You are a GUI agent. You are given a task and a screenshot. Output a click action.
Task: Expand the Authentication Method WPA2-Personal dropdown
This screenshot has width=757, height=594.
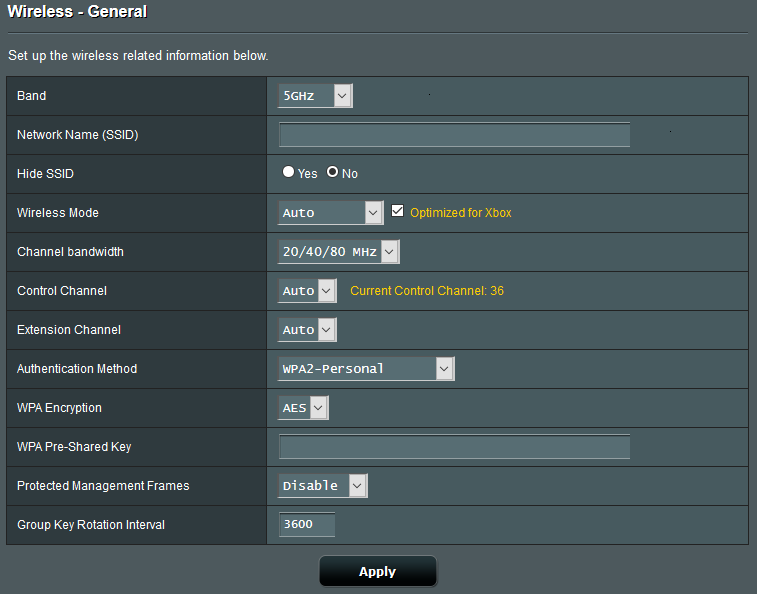(x=366, y=369)
